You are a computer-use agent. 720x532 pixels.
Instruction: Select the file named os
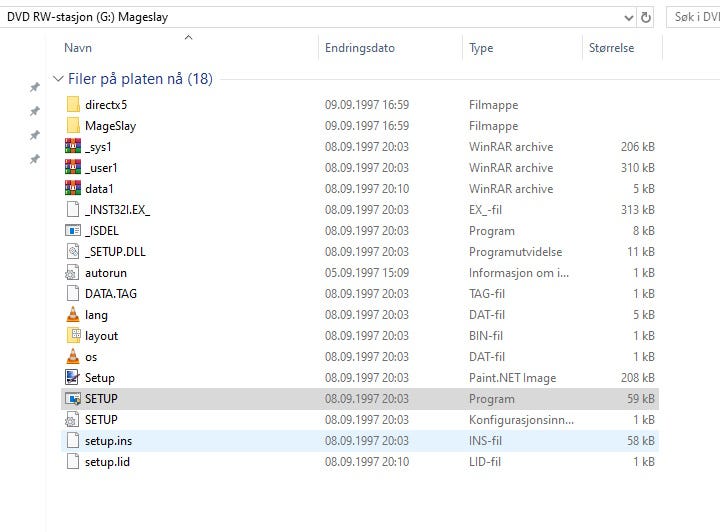(x=91, y=357)
